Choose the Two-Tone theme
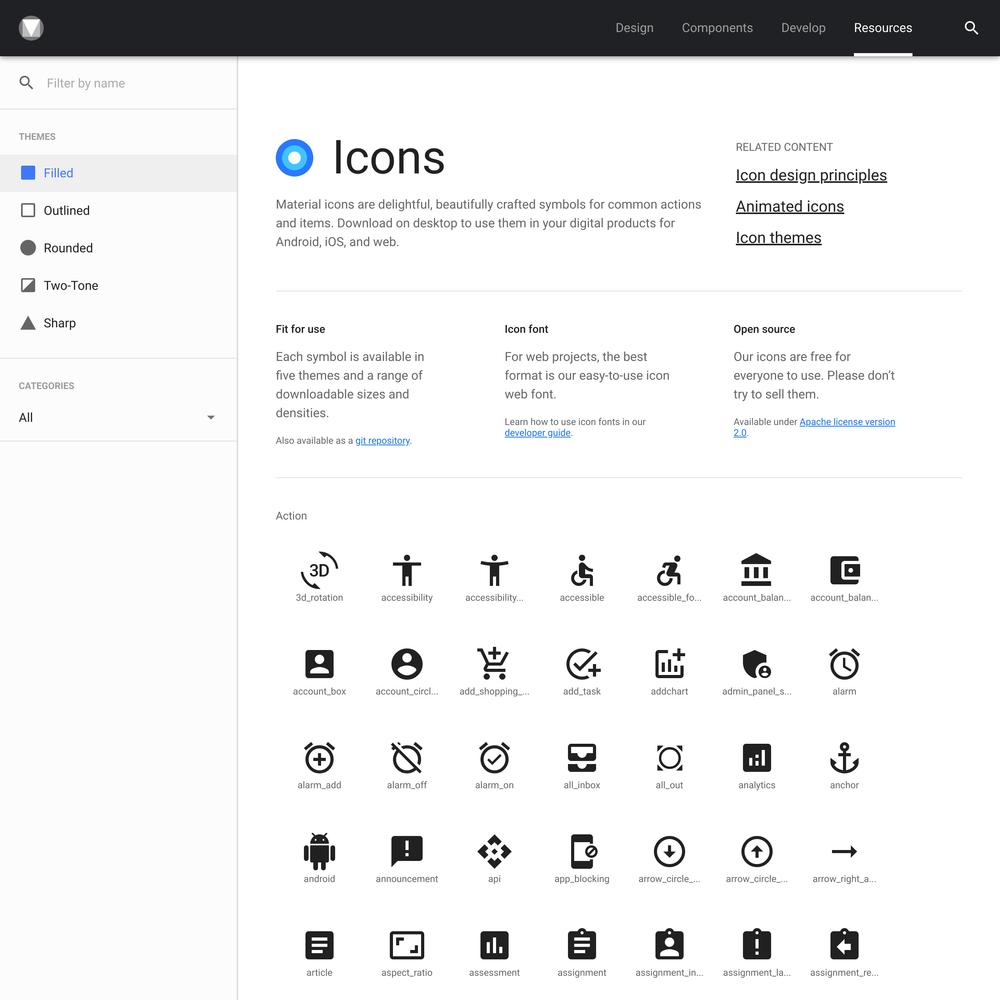1000x1000 pixels. pyautogui.click(x=119, y=285)
